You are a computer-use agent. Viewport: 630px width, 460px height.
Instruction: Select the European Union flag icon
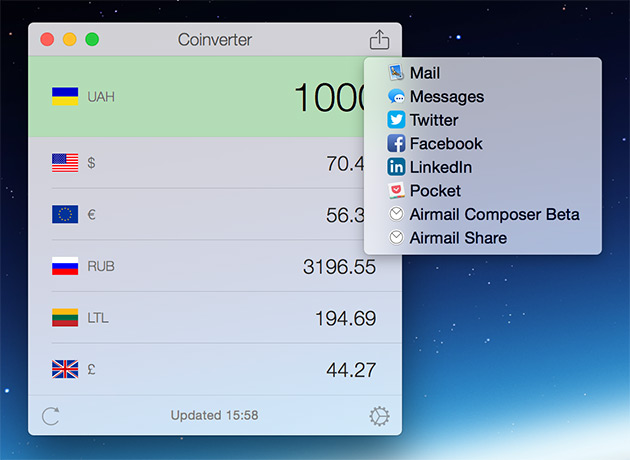[65, 215]
